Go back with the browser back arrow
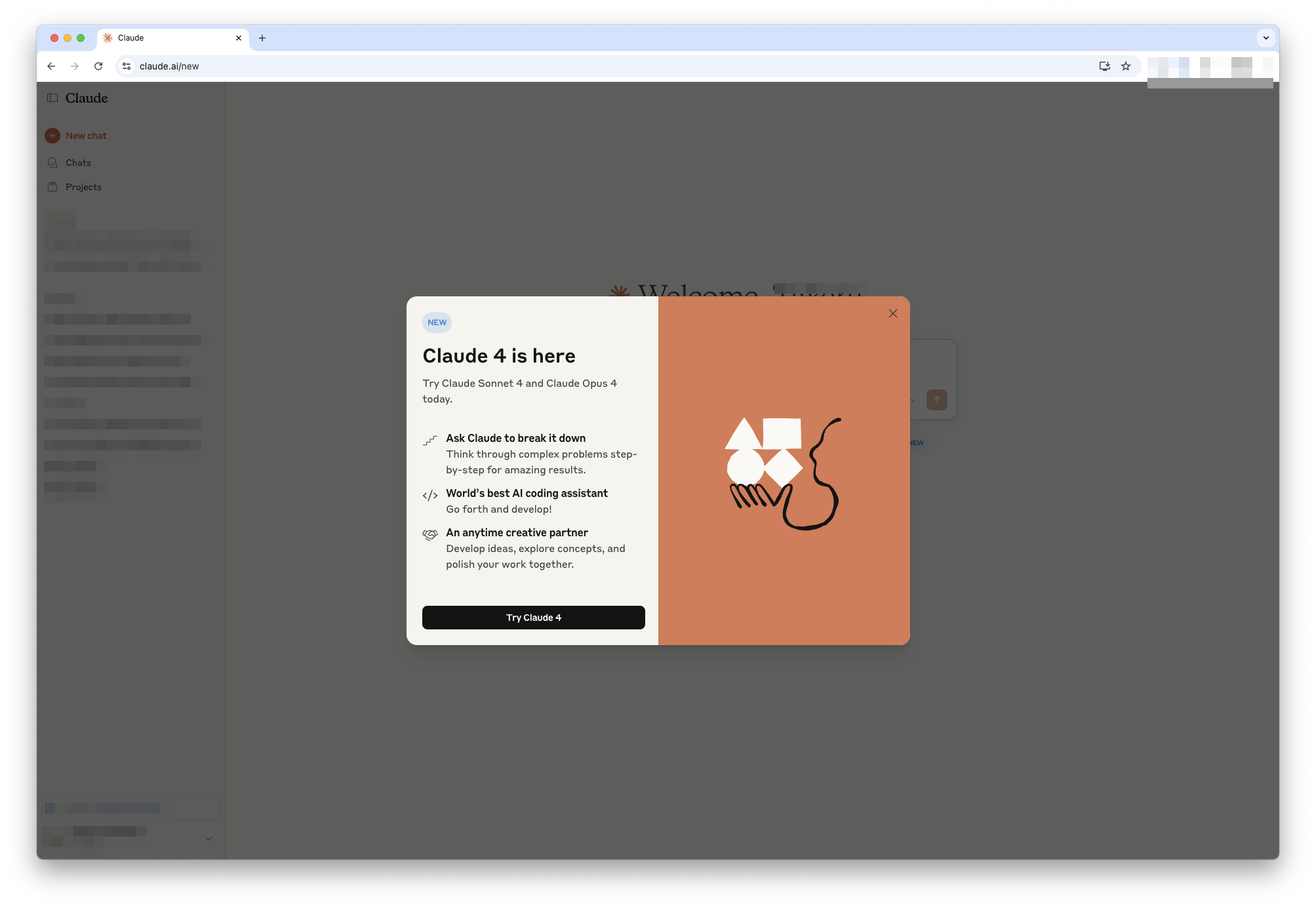This screenshot has width=1316, height=908. coord(51,66)
